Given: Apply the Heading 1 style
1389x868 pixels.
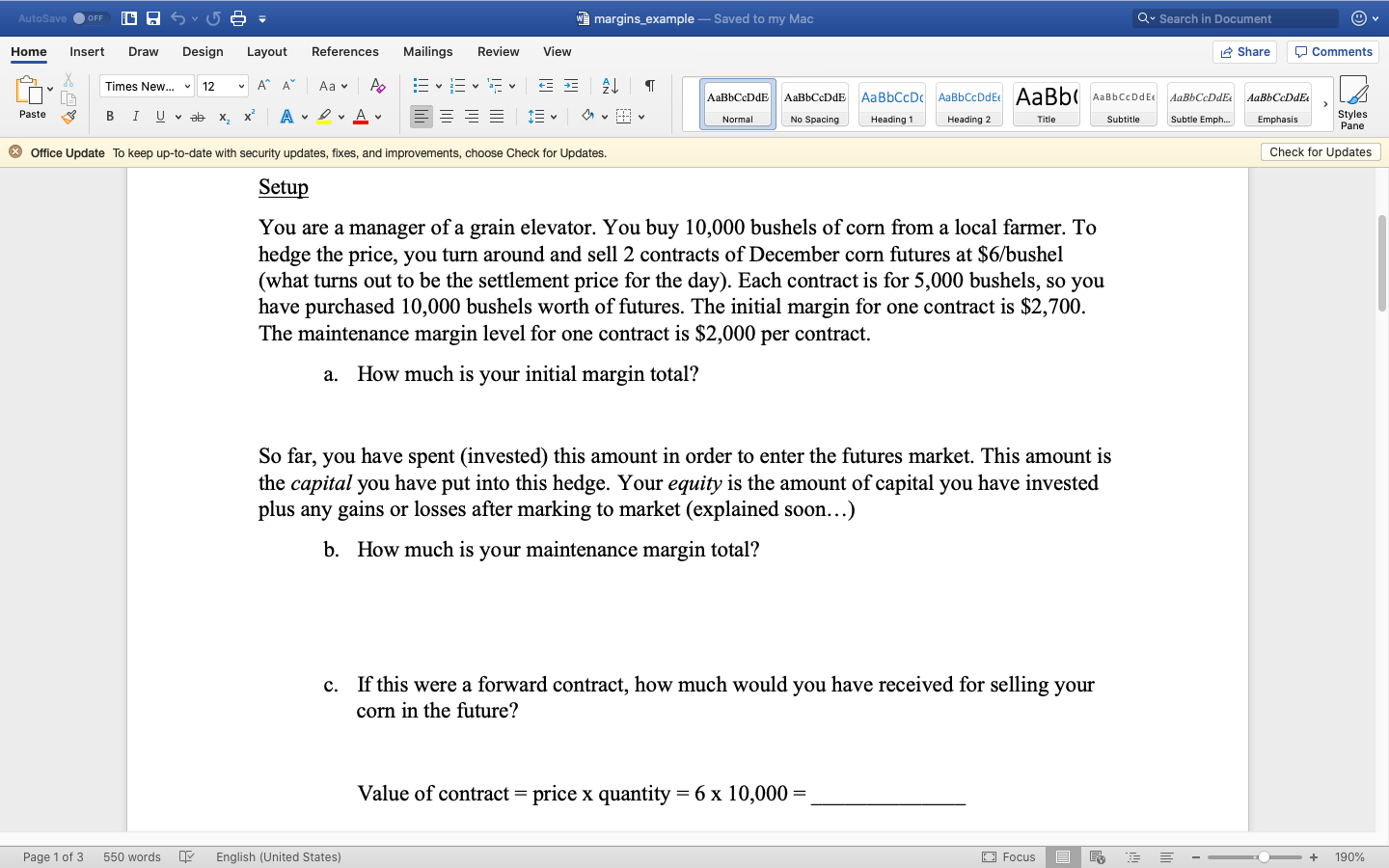Looking at the screenshot, I should [891, 103].
